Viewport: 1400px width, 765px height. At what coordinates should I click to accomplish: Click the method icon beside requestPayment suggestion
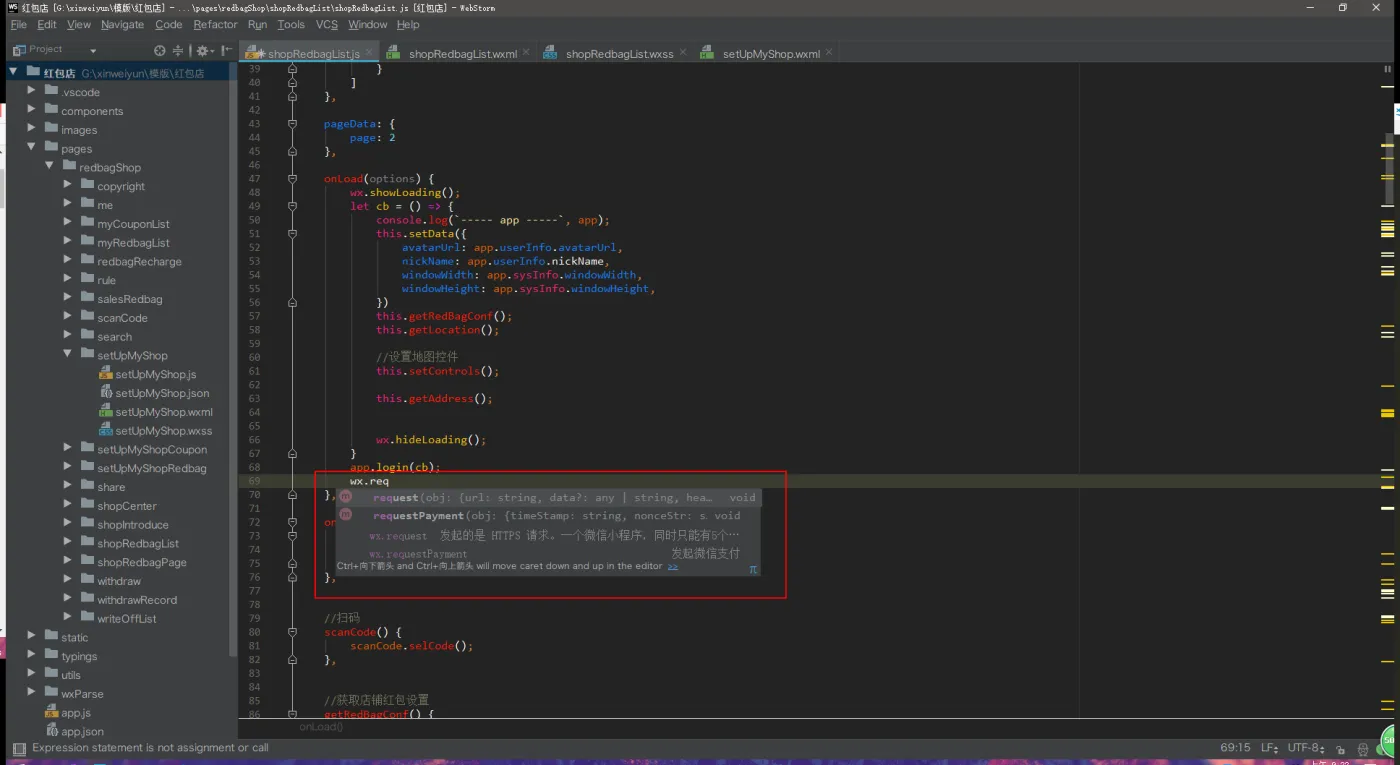click(x=345, y=515)
